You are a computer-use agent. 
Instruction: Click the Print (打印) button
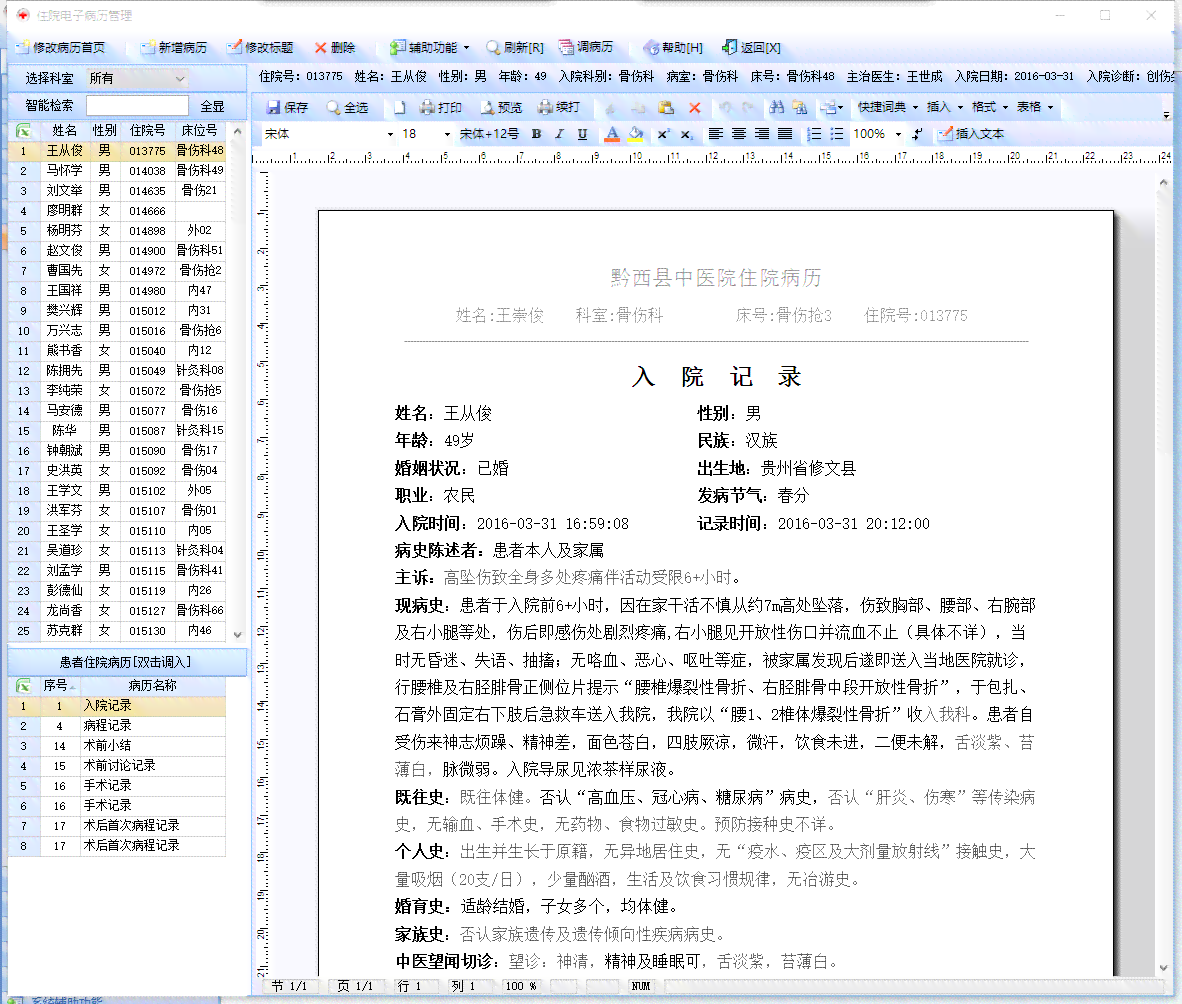click(440, 108)
